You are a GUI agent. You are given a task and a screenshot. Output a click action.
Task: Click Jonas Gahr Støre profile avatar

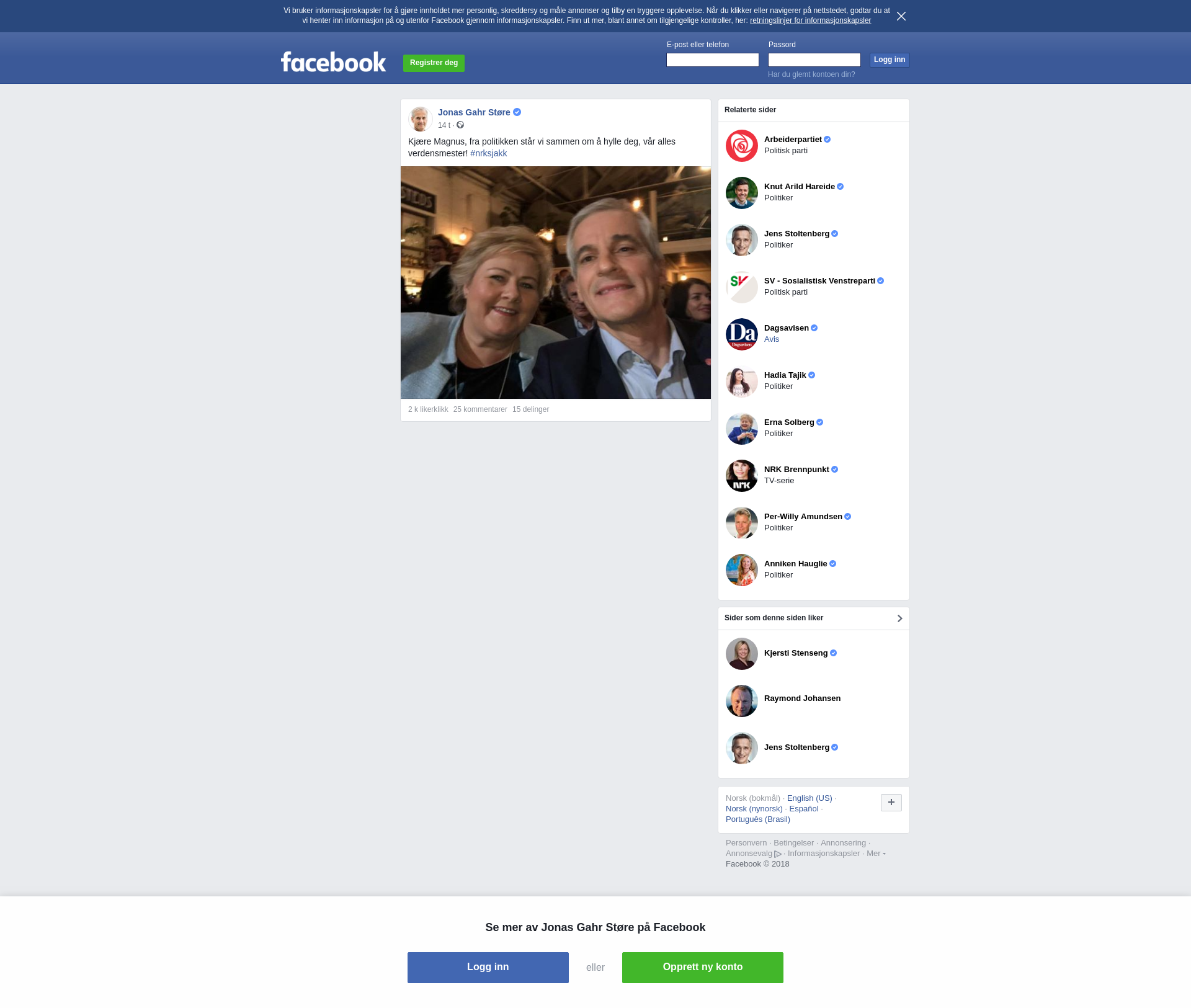tap(420, 118)
